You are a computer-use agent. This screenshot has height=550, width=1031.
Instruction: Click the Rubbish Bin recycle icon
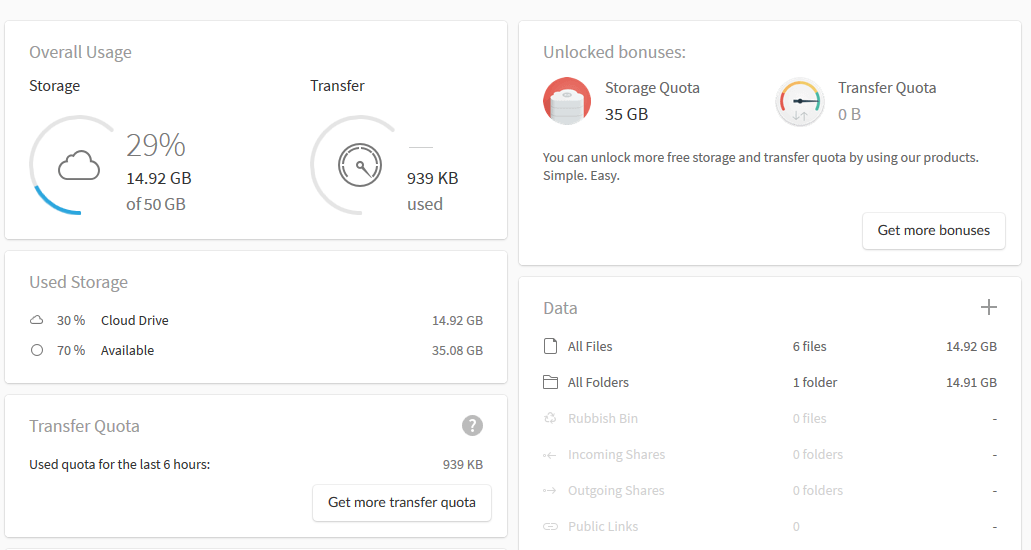pos(550,419)
